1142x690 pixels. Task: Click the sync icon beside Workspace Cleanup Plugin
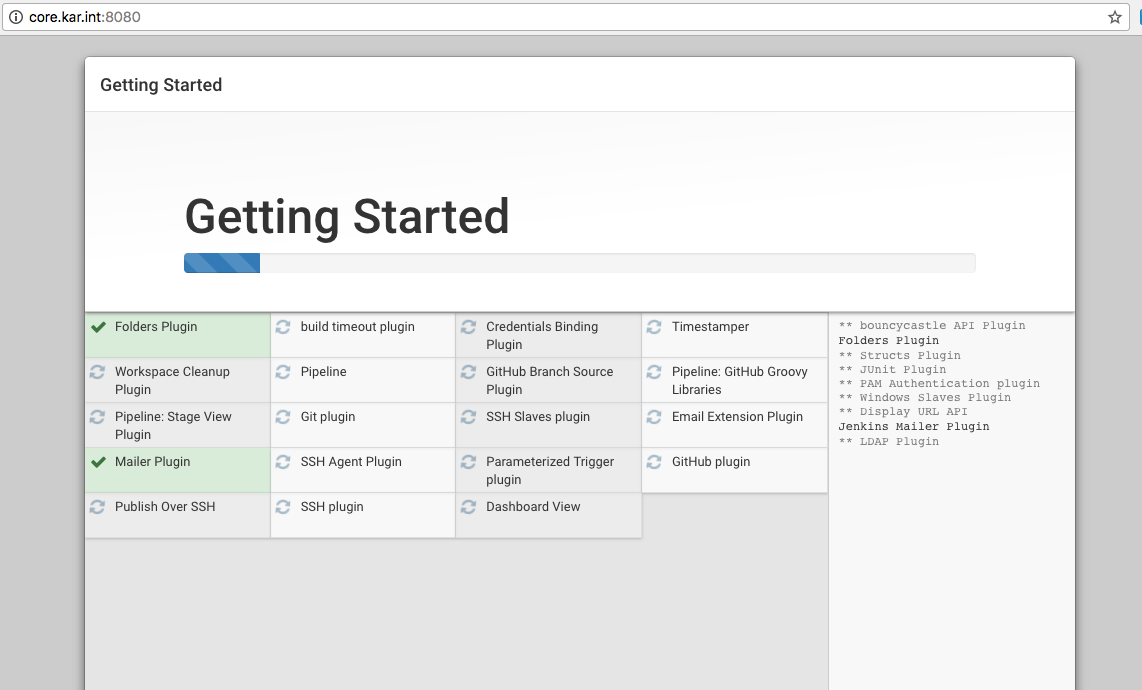(97, 372)
